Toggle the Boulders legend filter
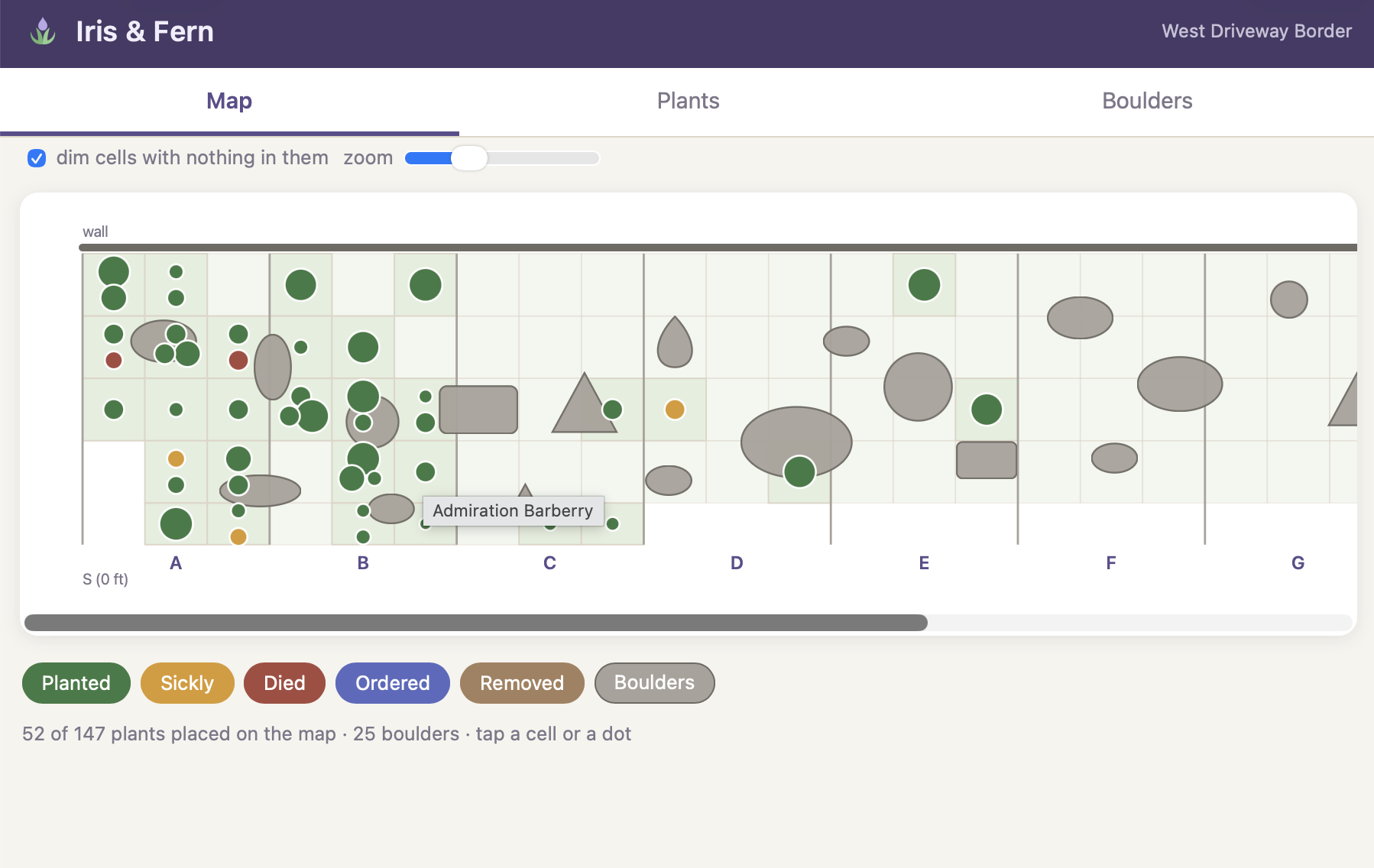This screenshot has height=868, width=1374. tap(655, 683)
